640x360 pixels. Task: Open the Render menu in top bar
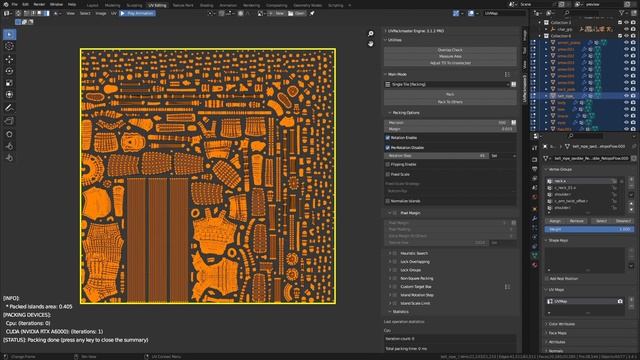click(39, 4)
